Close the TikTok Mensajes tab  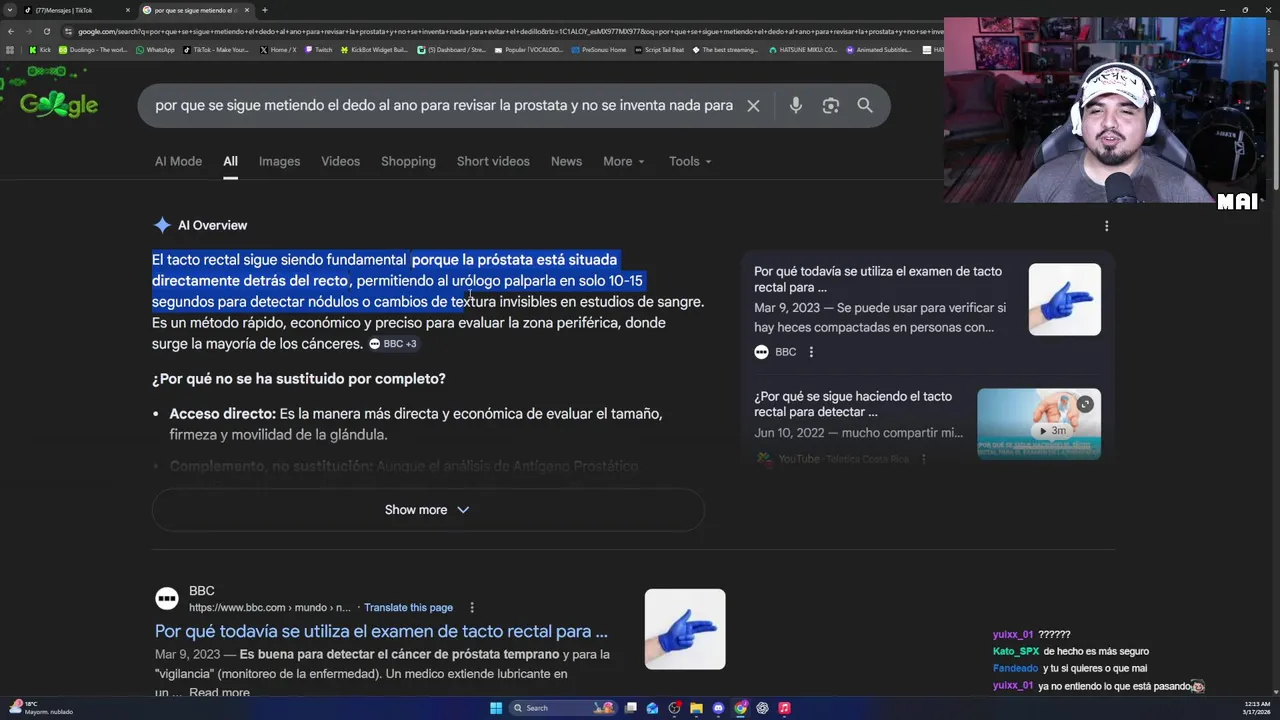click(127, 10)
